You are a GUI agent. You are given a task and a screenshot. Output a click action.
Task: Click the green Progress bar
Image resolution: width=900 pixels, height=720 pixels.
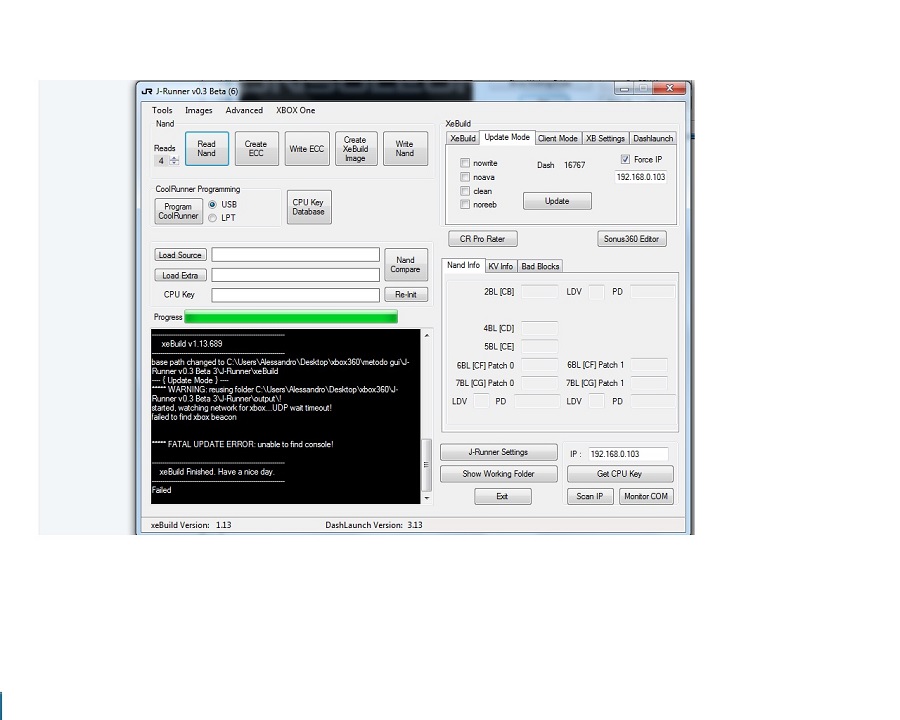point(291,317)
